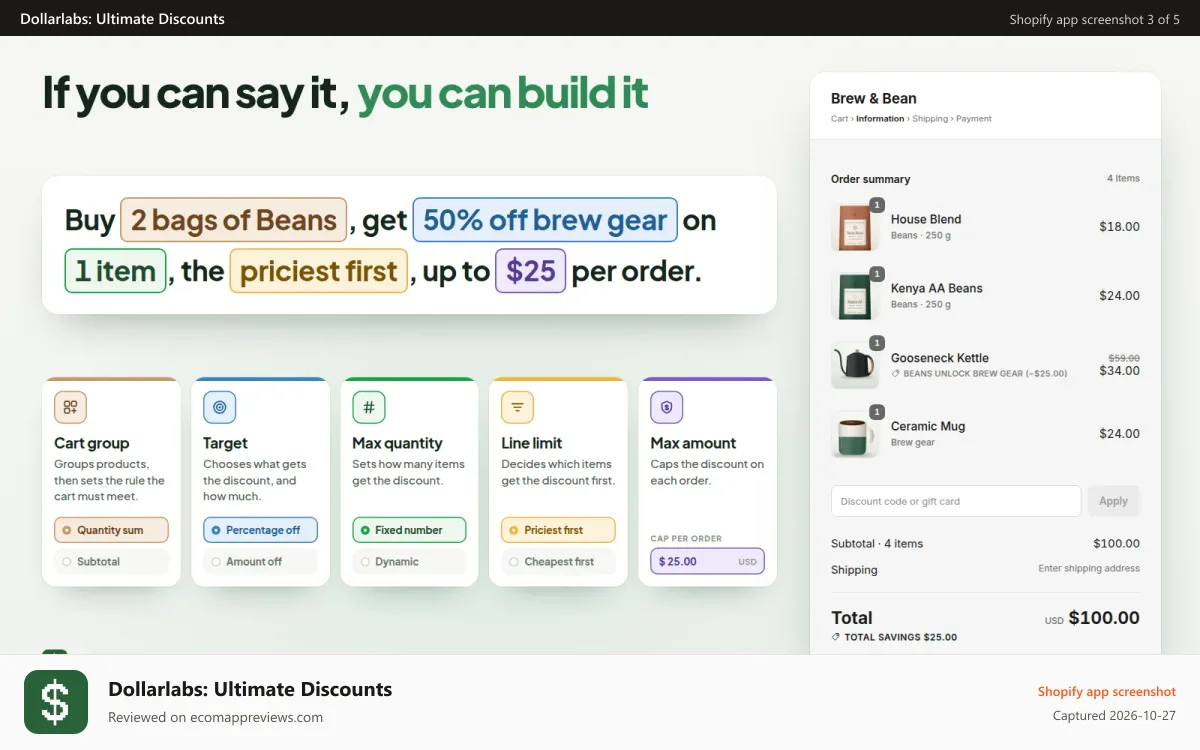Click the 'Subtotal · 4 items' row label

coord(877,544)
